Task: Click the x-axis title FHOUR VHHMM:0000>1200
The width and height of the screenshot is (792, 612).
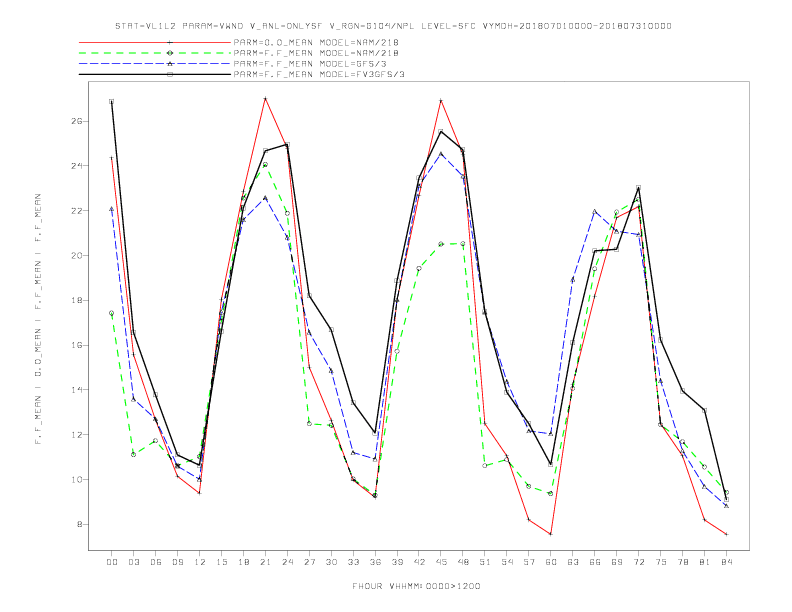Action: 416,586
